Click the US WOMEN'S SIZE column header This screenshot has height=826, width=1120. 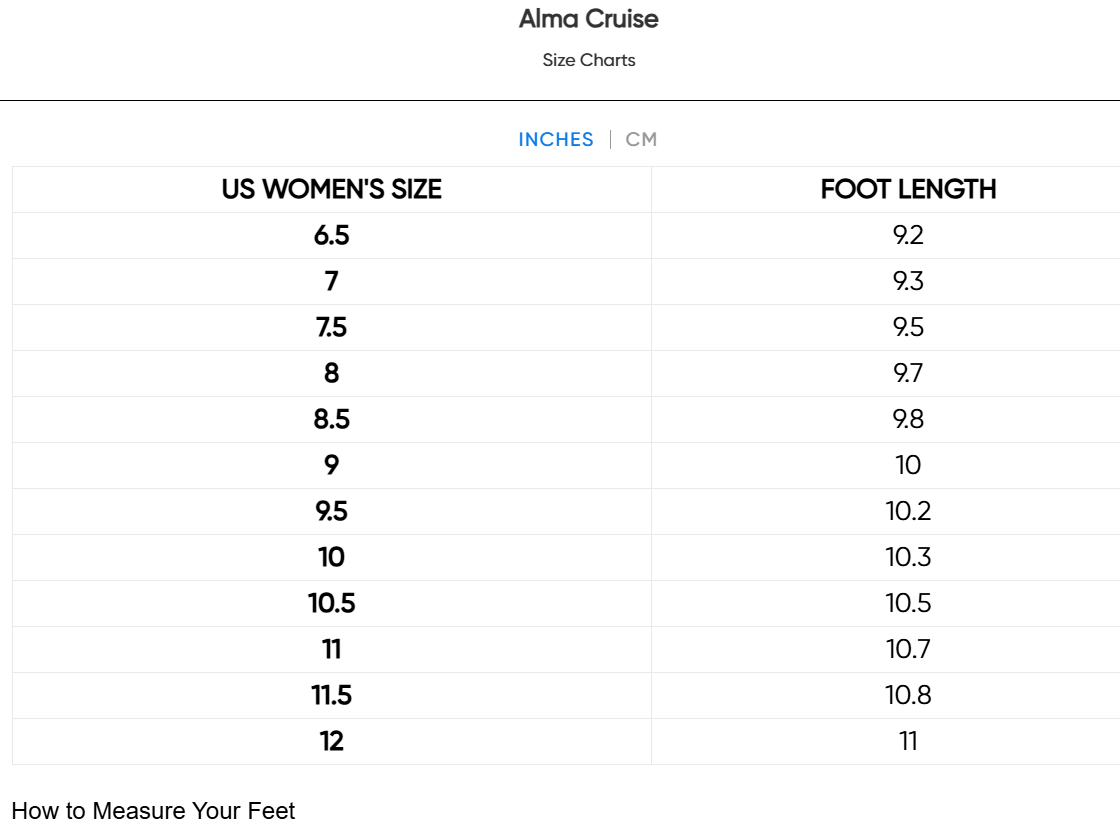coord(331,189)
